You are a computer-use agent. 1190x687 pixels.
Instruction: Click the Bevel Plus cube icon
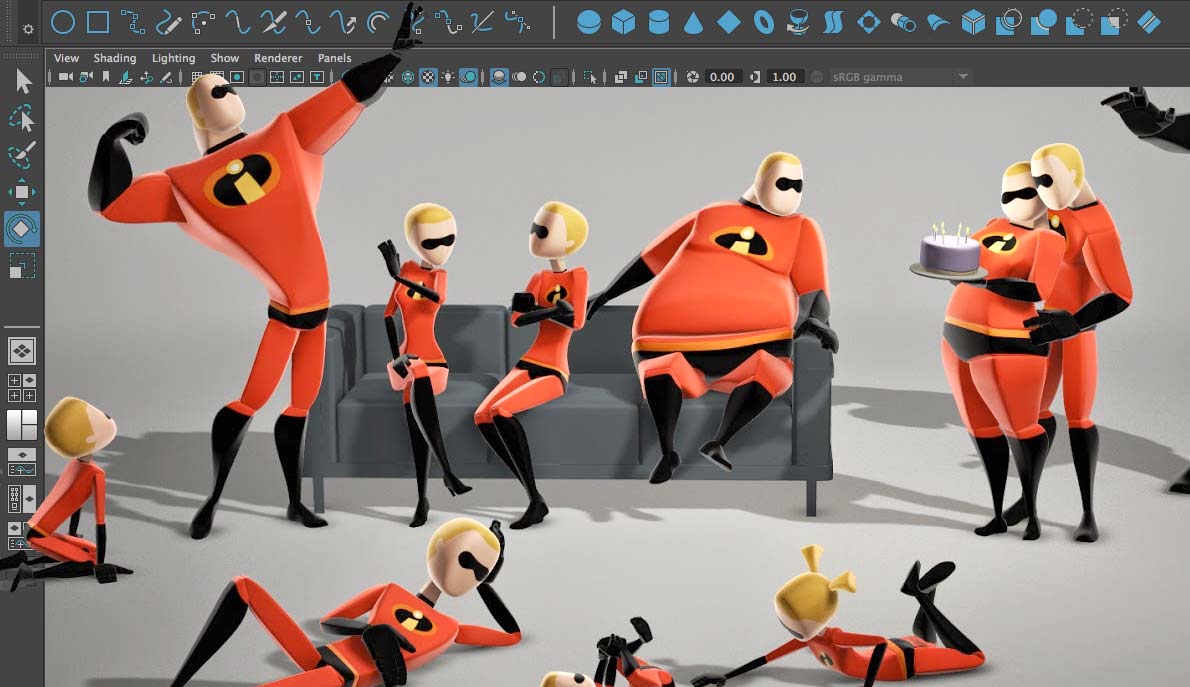tap(973, 23)
